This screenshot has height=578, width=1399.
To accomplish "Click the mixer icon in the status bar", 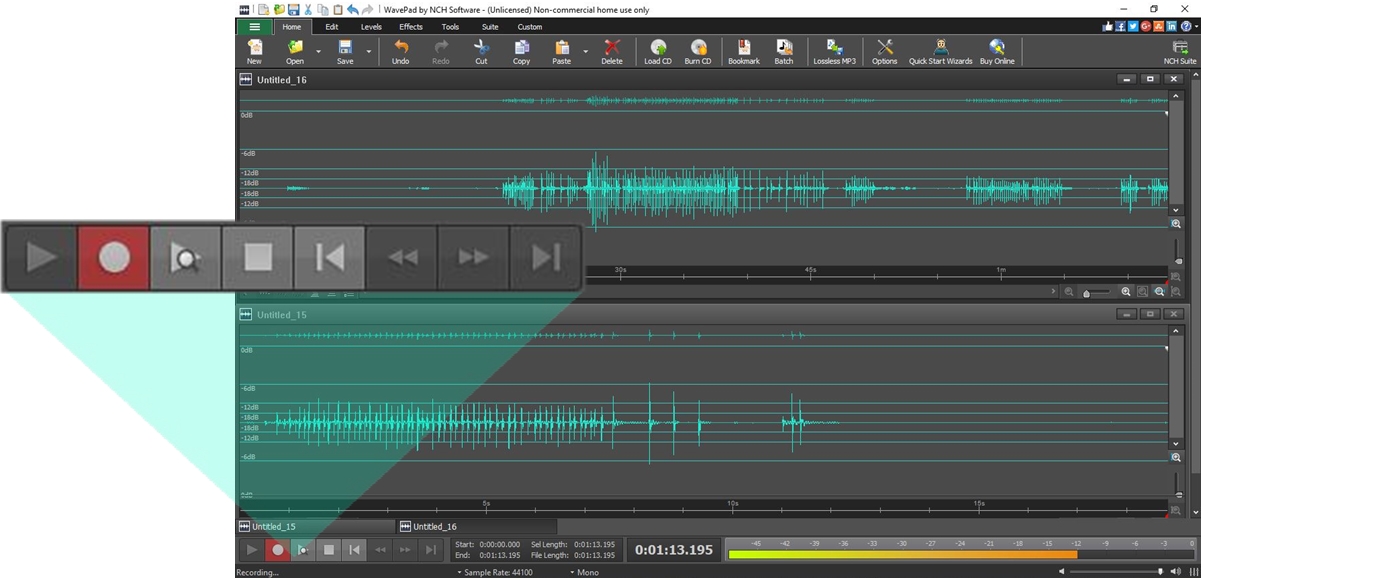I will click(x=1194, y=572).
